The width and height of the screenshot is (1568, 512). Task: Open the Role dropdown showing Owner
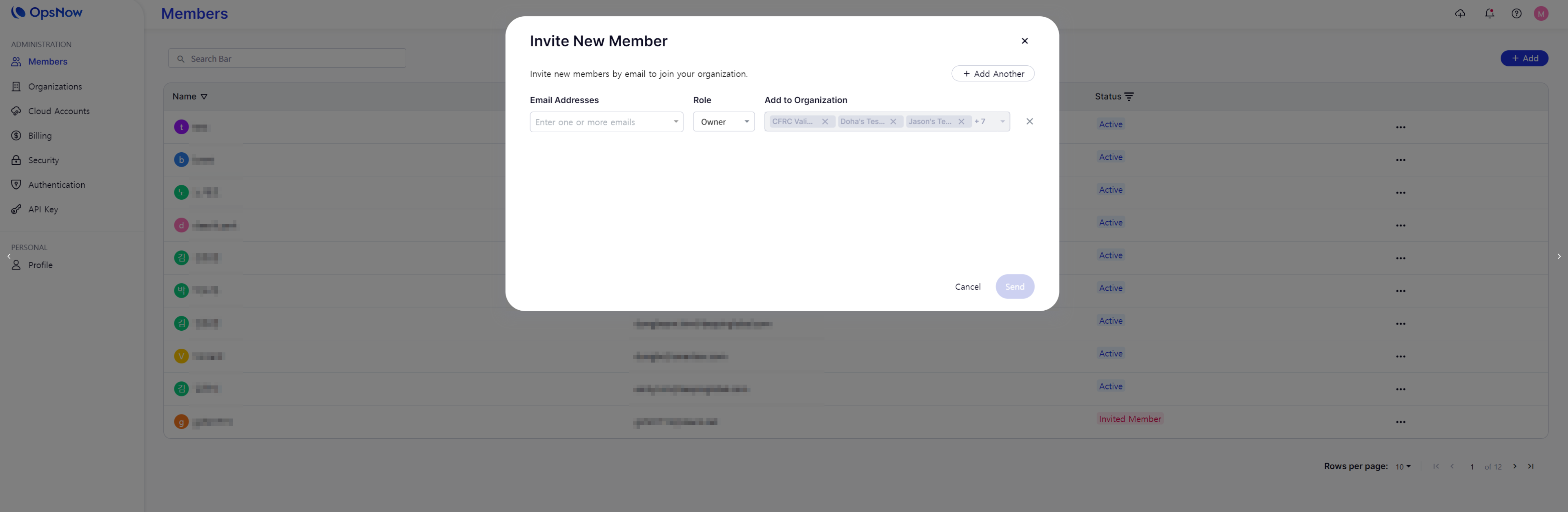click(x=723, y=122)
